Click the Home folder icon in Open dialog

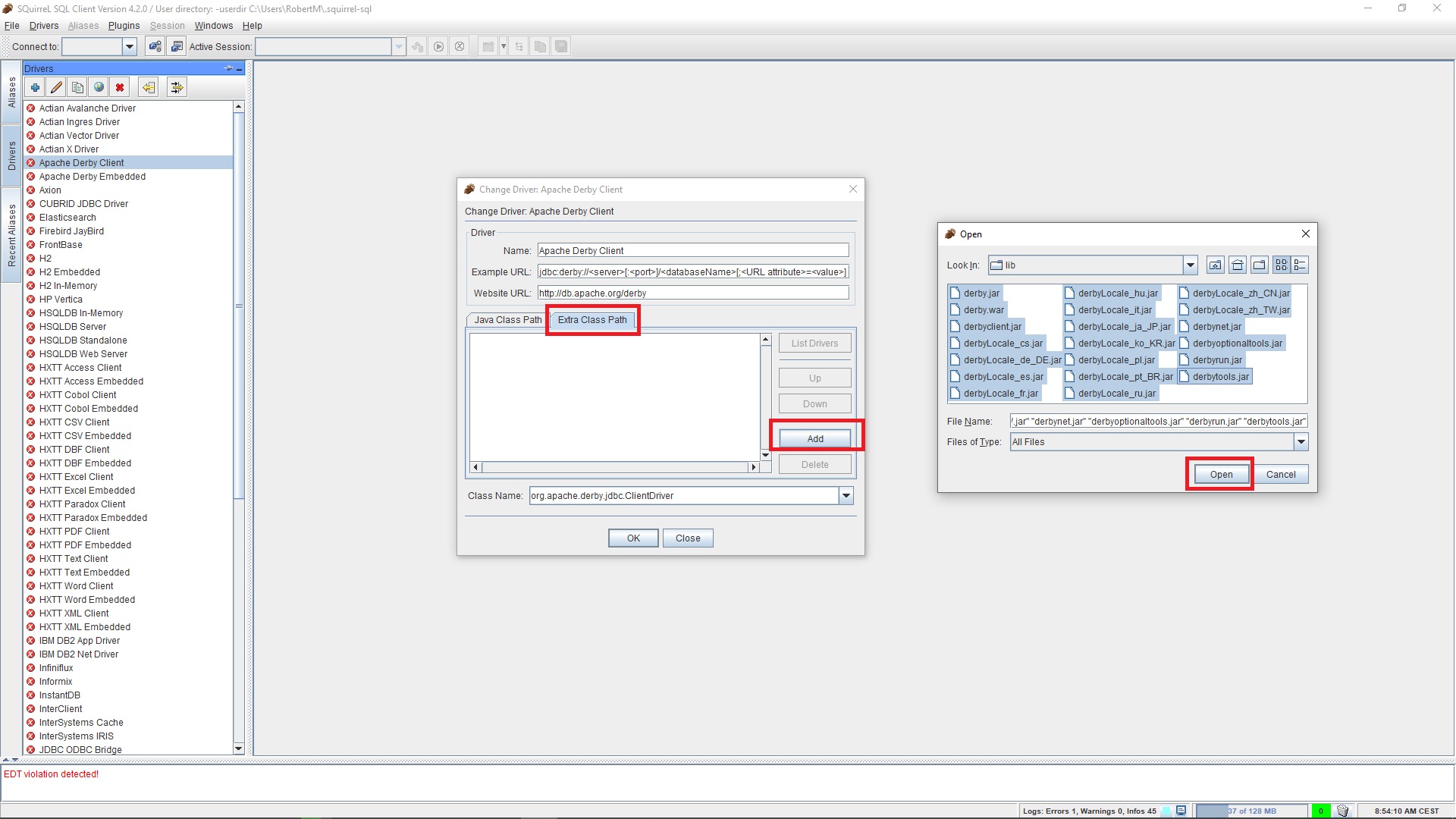1238,265
